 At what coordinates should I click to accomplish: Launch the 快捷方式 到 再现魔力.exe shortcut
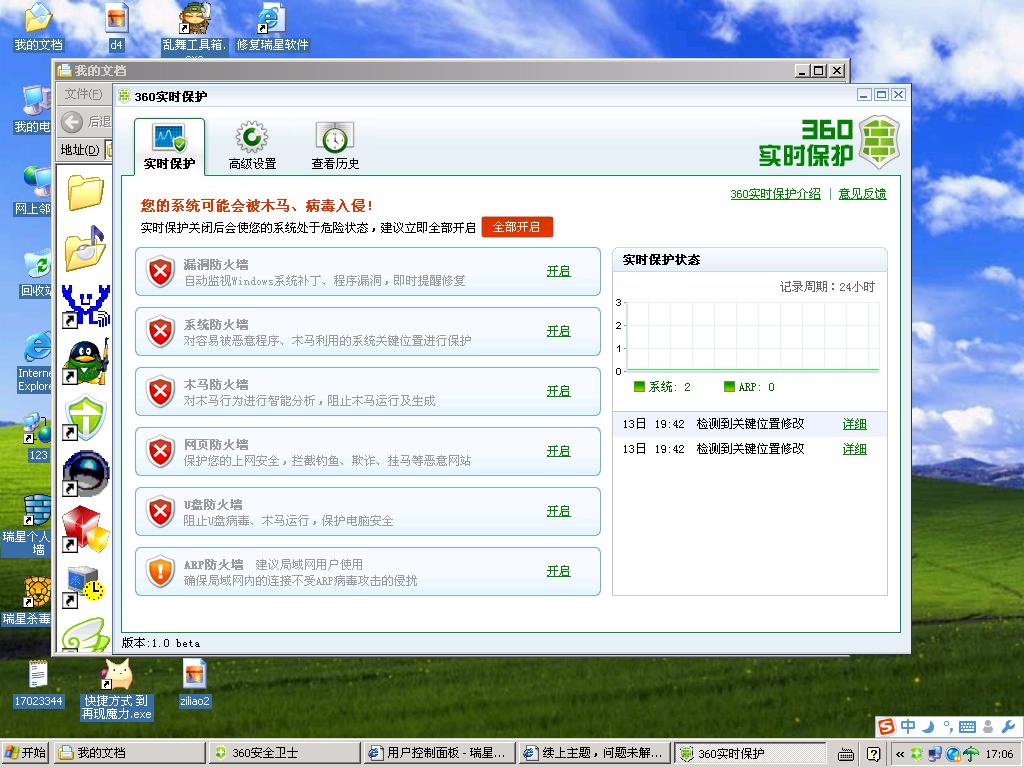pos(116,689)
